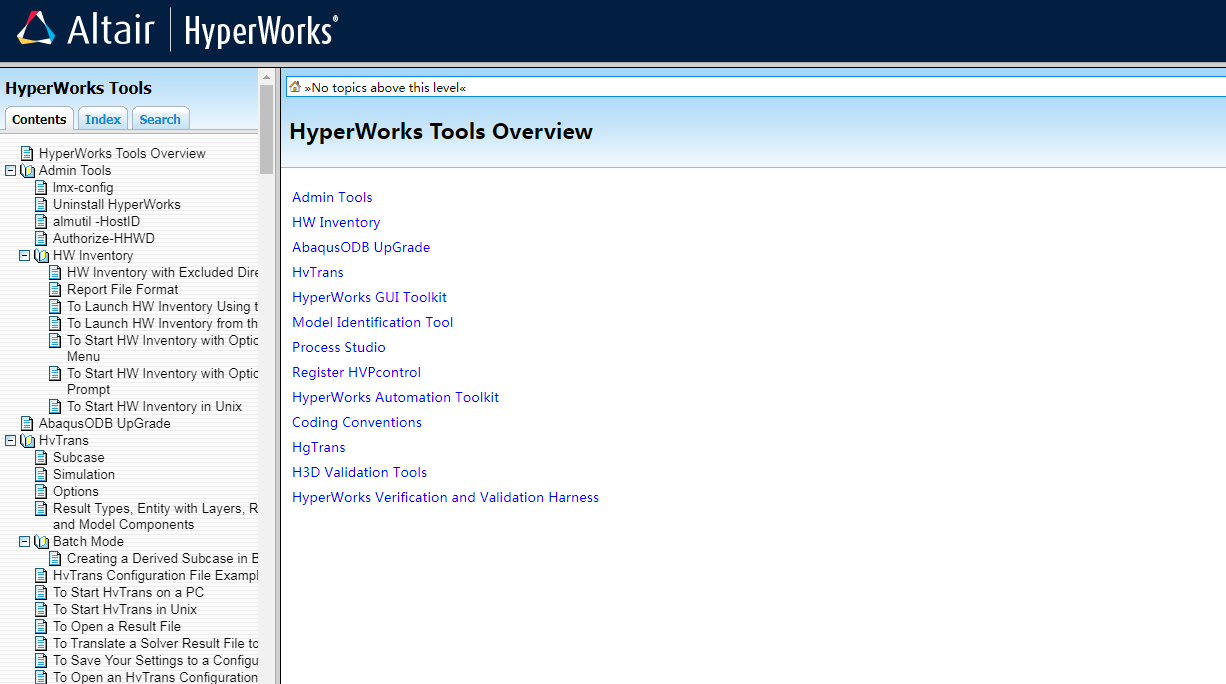Viewport: 1226px width, 684px height.
Task: Click the book icon beside Batch Mode
Action: (41, 542)
